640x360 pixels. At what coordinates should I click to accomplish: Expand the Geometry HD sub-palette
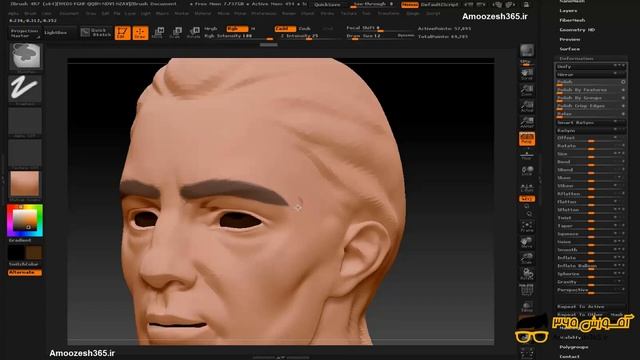coord(577,30)
